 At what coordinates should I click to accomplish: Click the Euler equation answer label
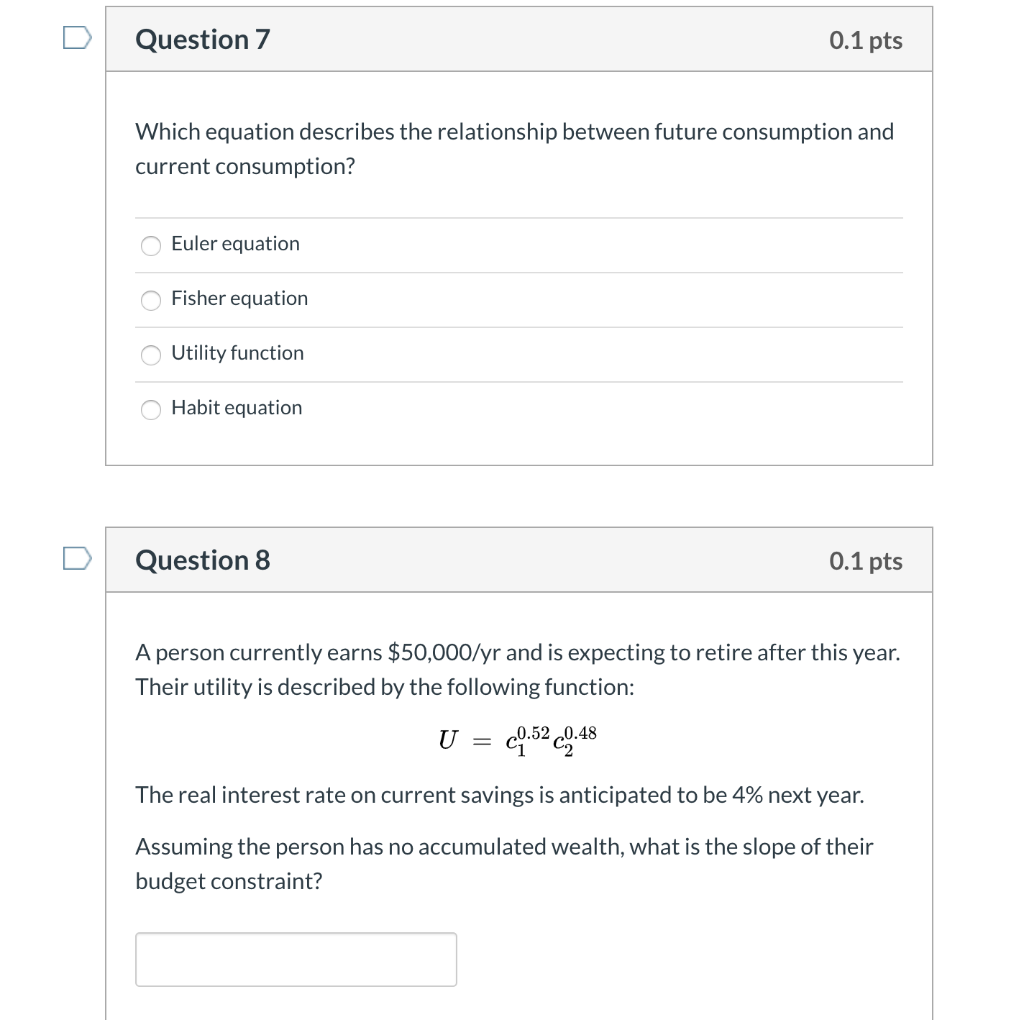(x=235, y=243)
